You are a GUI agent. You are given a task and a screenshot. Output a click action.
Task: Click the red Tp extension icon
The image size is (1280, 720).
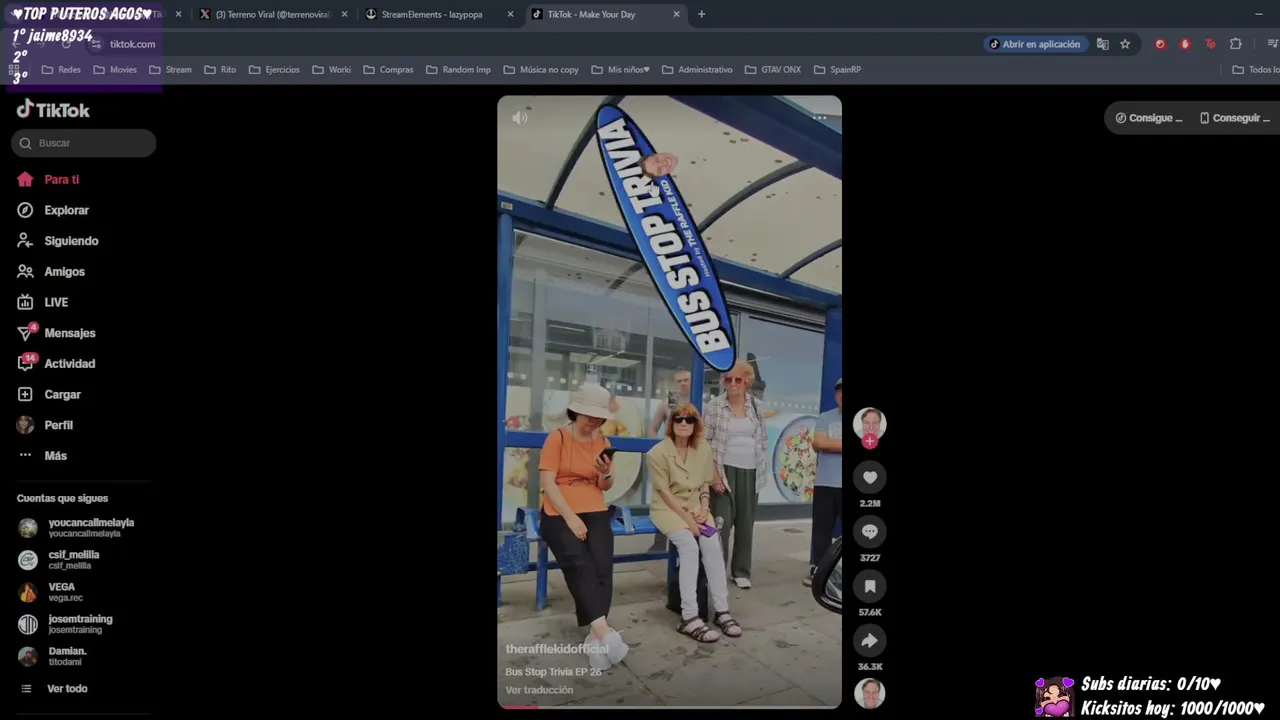point(1210,44)
